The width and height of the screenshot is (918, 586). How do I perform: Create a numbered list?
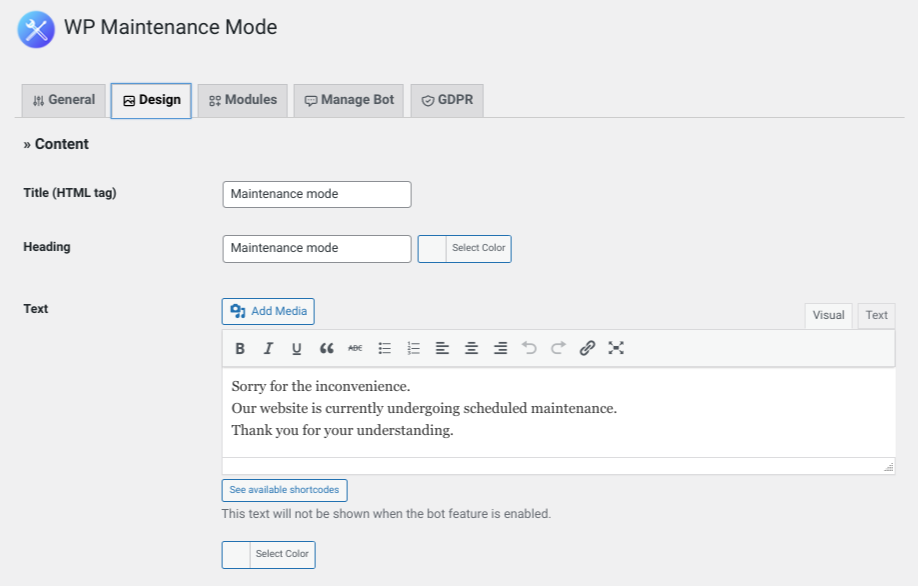413,348
